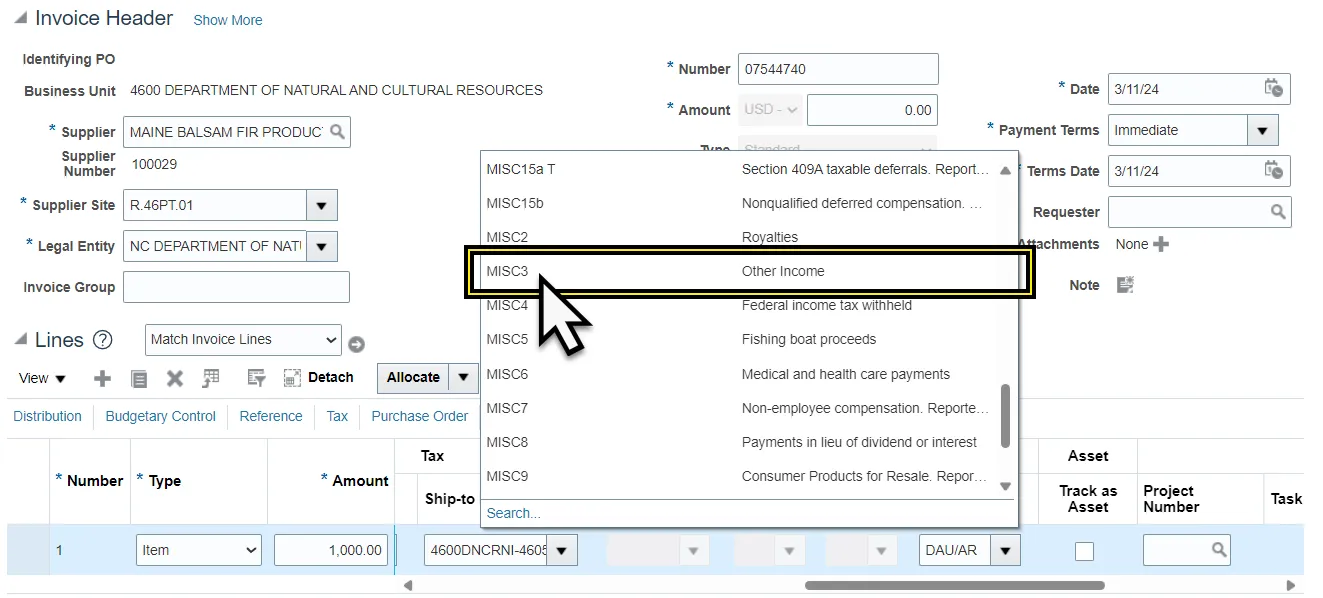Open the DAU/AR dropdown arrow
1323x598 pixels.
[1005, 550]
